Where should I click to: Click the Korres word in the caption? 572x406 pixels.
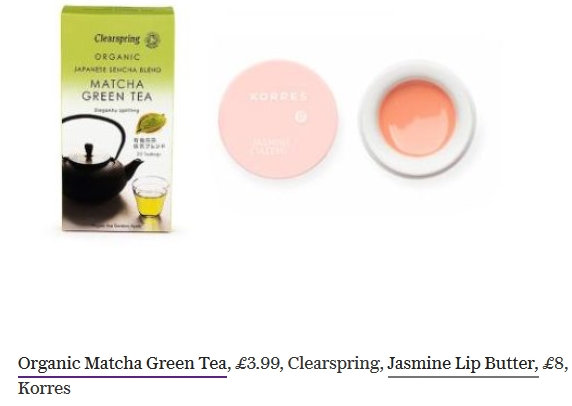44,388
